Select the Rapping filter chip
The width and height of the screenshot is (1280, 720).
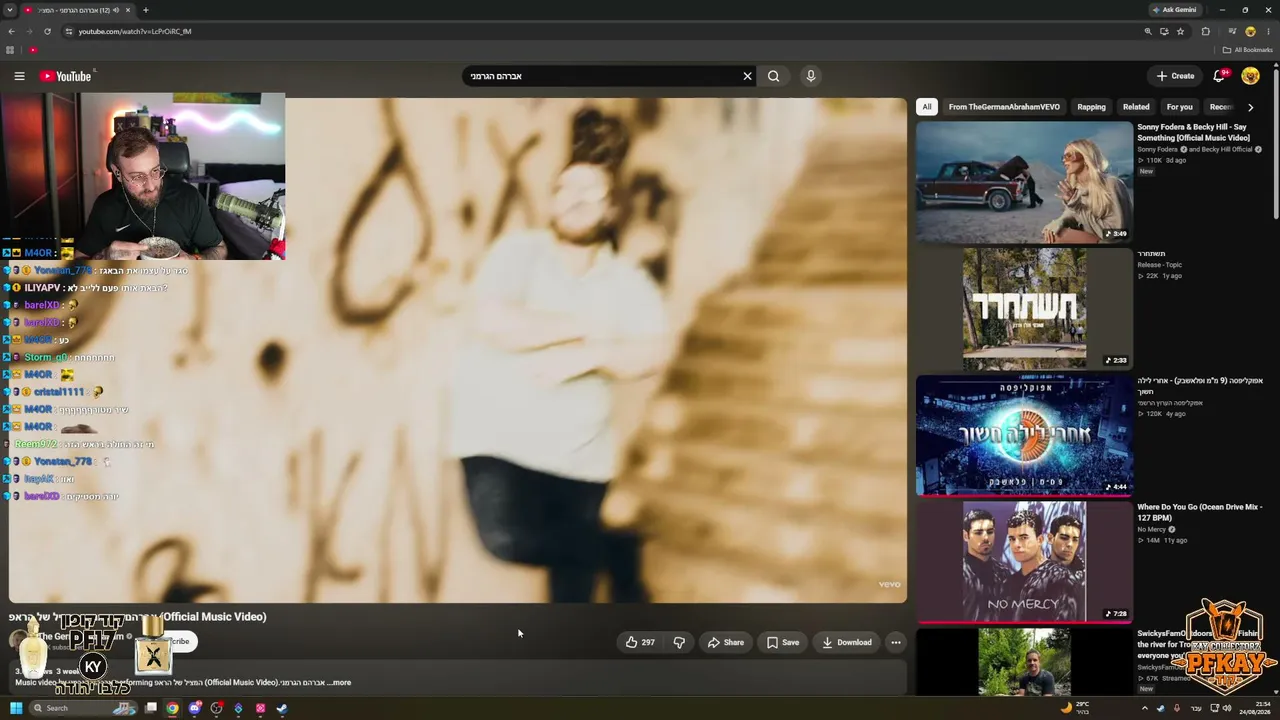(1091, 107)
